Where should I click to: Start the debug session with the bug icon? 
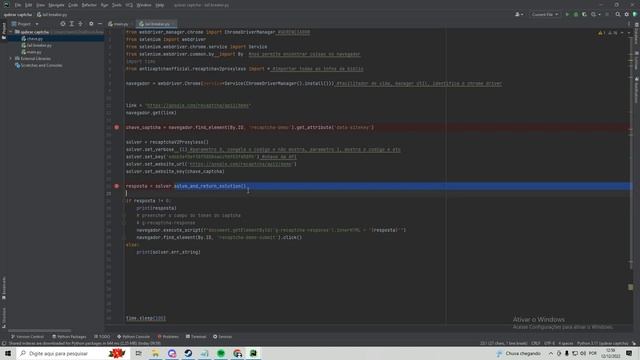click(x=576, y=14)
